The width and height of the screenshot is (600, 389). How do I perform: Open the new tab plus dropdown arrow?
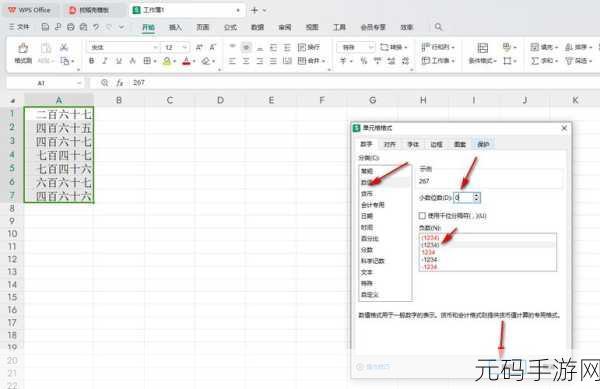click(x=264, y=10)
